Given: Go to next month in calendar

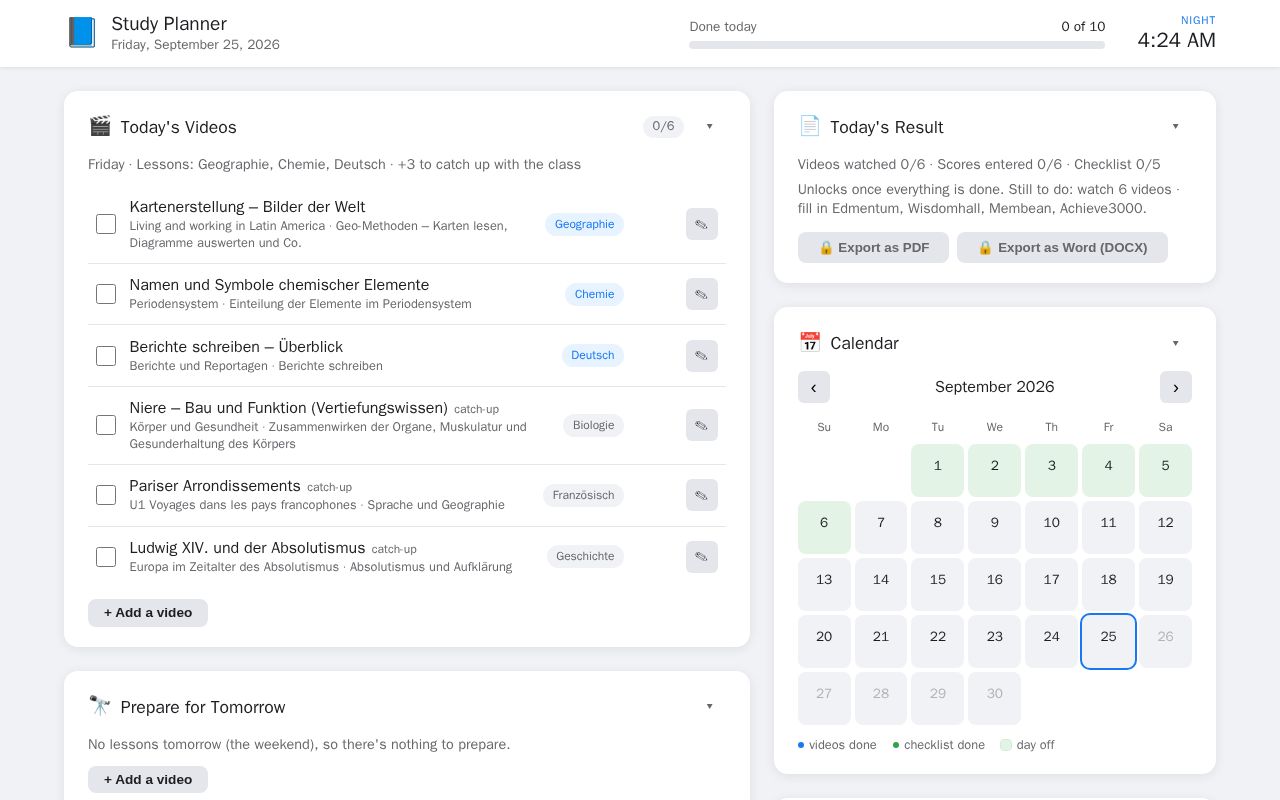Looking at the screenshot, I should click(x=1176, y=387).
